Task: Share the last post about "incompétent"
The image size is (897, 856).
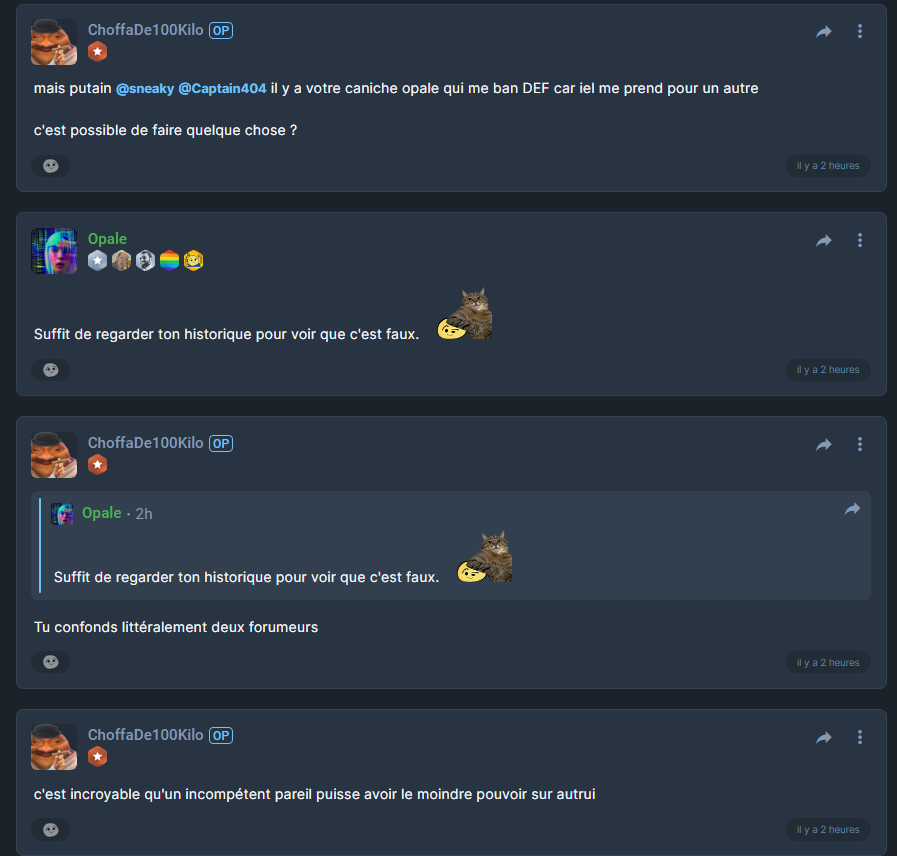Action: point(824,738)
